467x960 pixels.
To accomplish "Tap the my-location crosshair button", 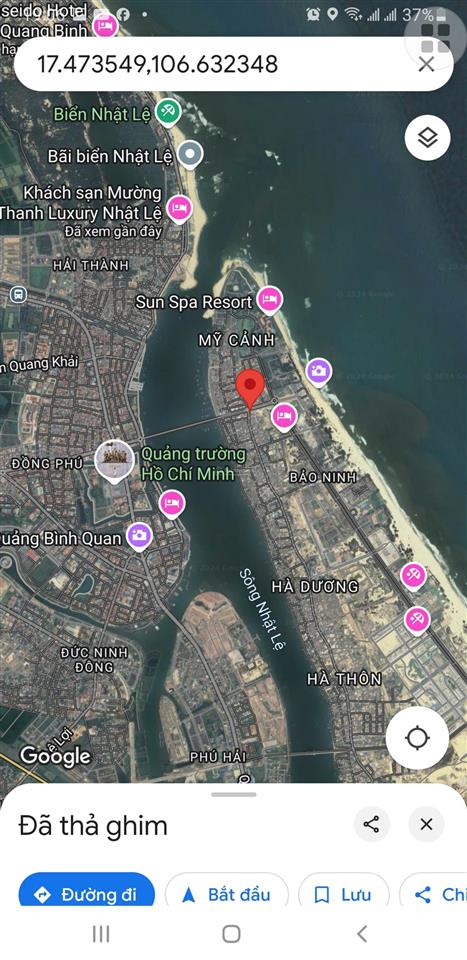I will coord(417,738).
